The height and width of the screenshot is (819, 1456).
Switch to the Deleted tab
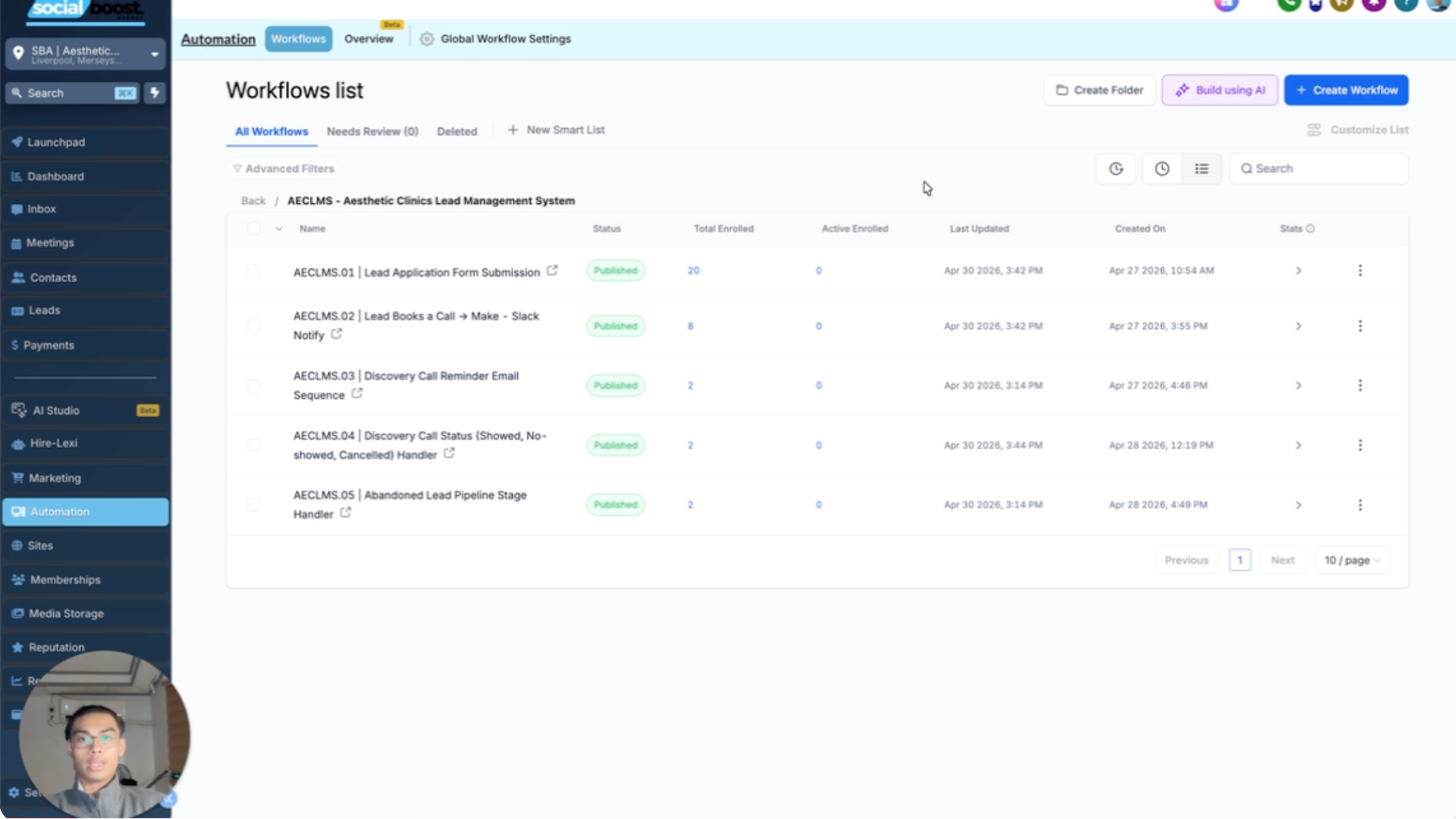(457, 132)
